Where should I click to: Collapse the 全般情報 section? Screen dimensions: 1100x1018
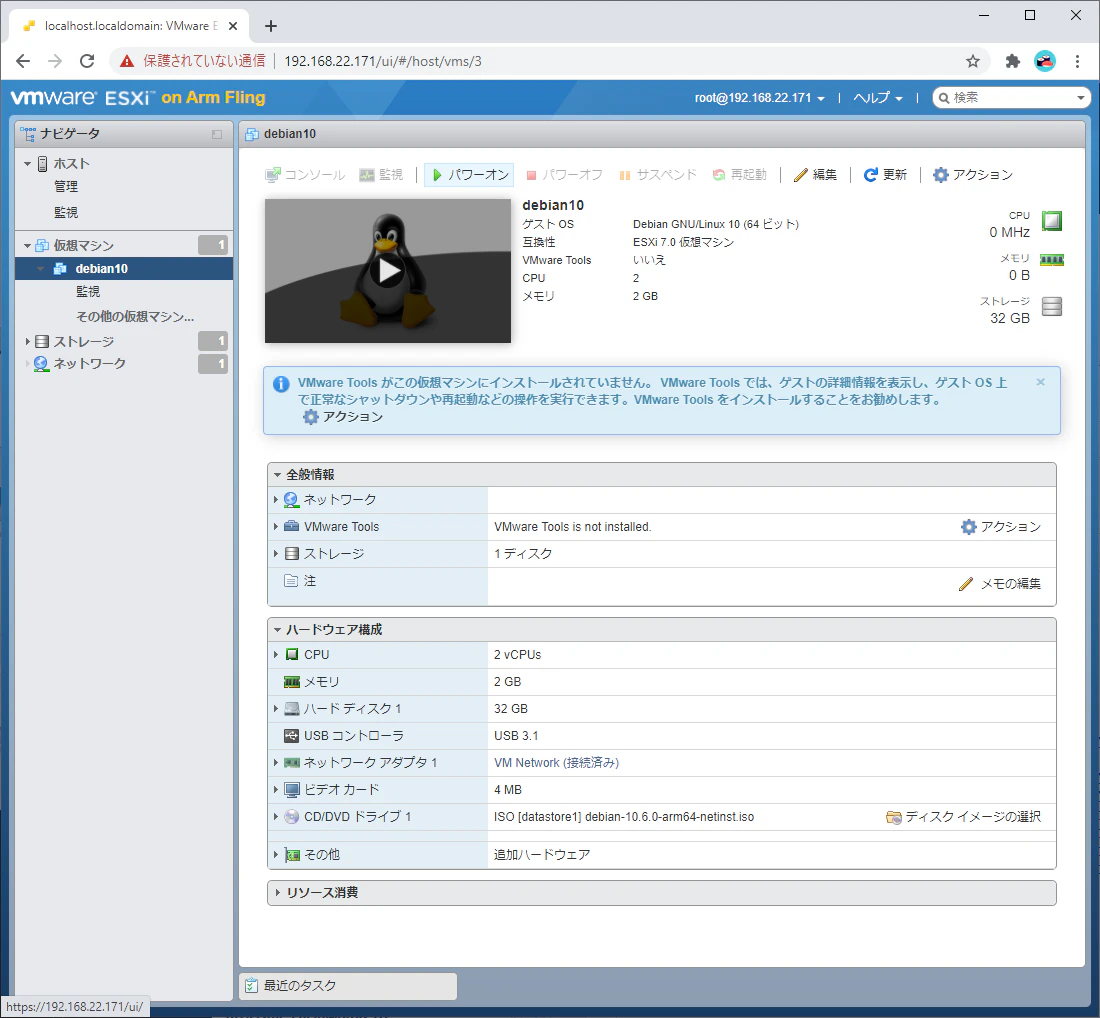click(x=278, y=474)
